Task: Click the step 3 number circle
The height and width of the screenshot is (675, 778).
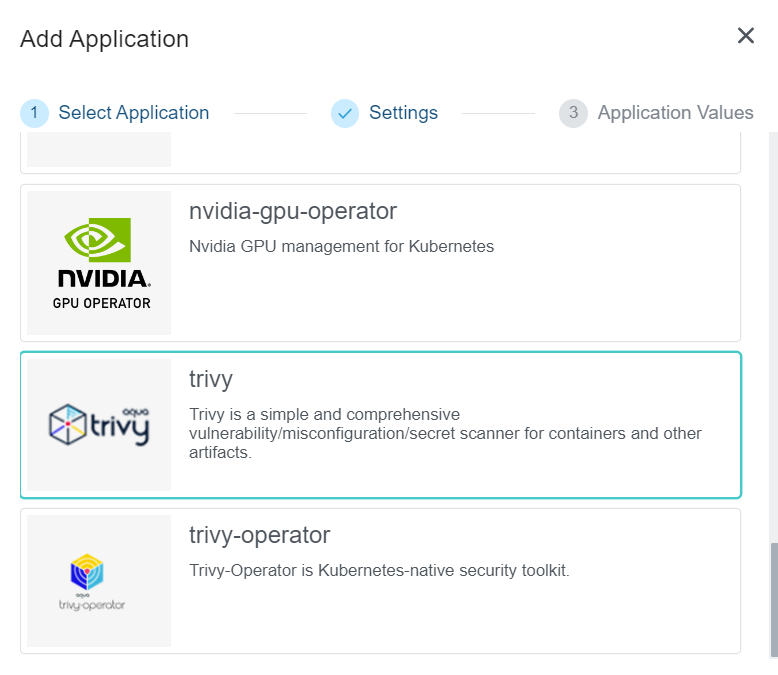Action: pyautogui.click(x=573, y=113)
